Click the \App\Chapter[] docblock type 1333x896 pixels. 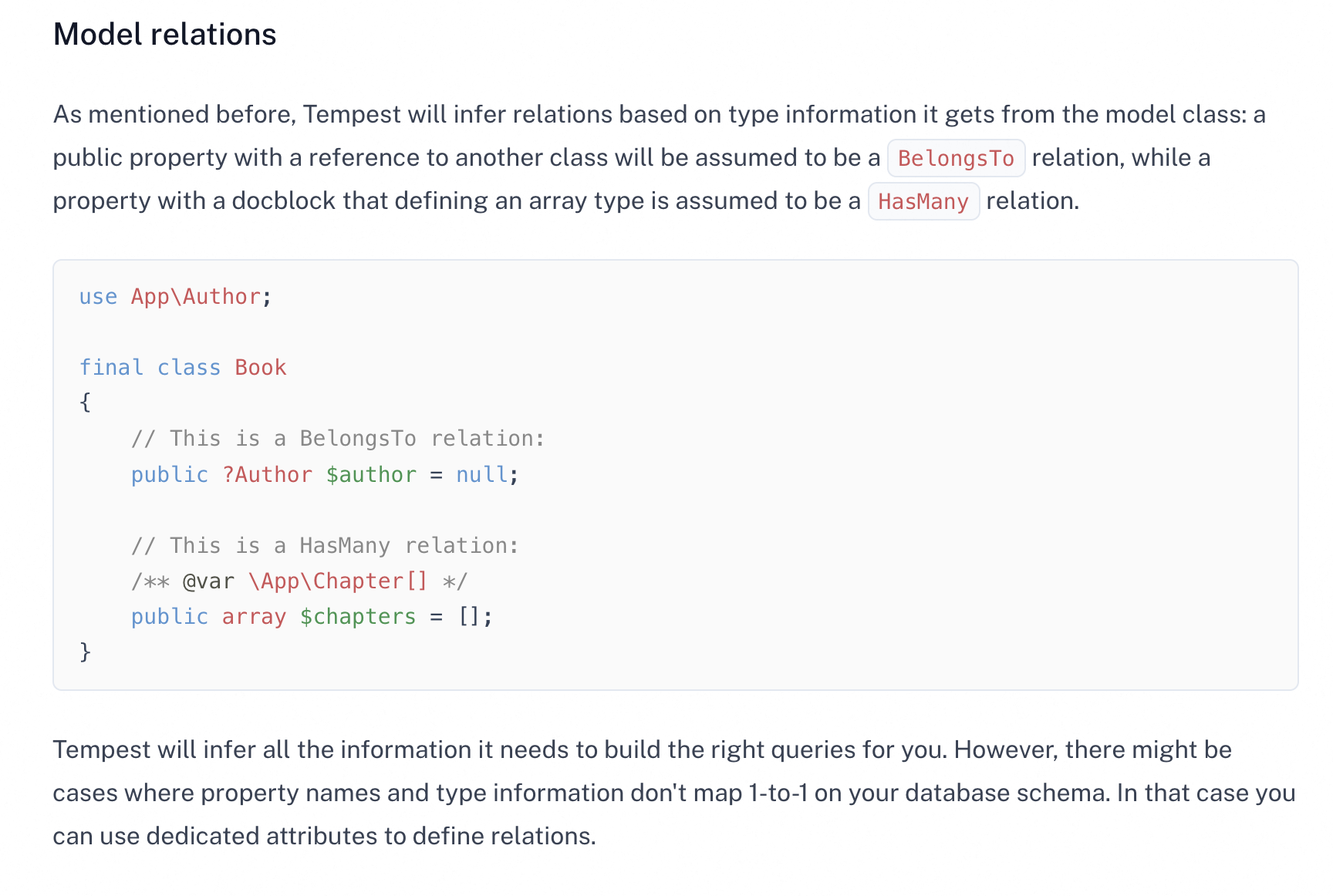click(338, 581)
